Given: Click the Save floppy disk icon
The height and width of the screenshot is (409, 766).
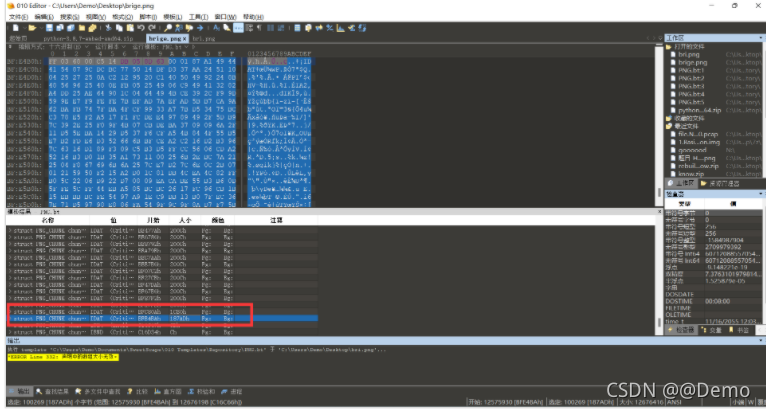Looking at the screenshot, I should (x=49, y=28).
